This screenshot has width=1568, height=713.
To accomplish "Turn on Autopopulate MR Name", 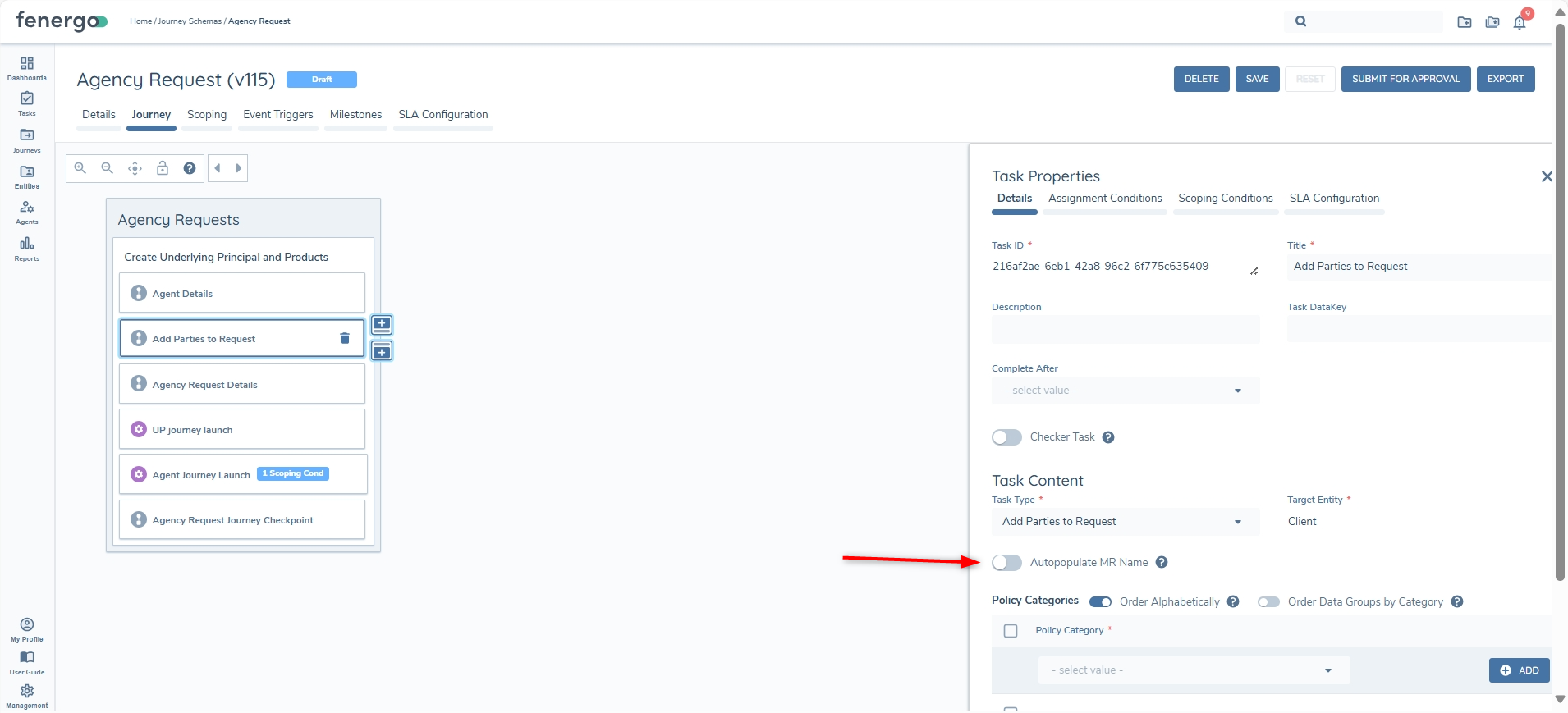I will 1006,562.
